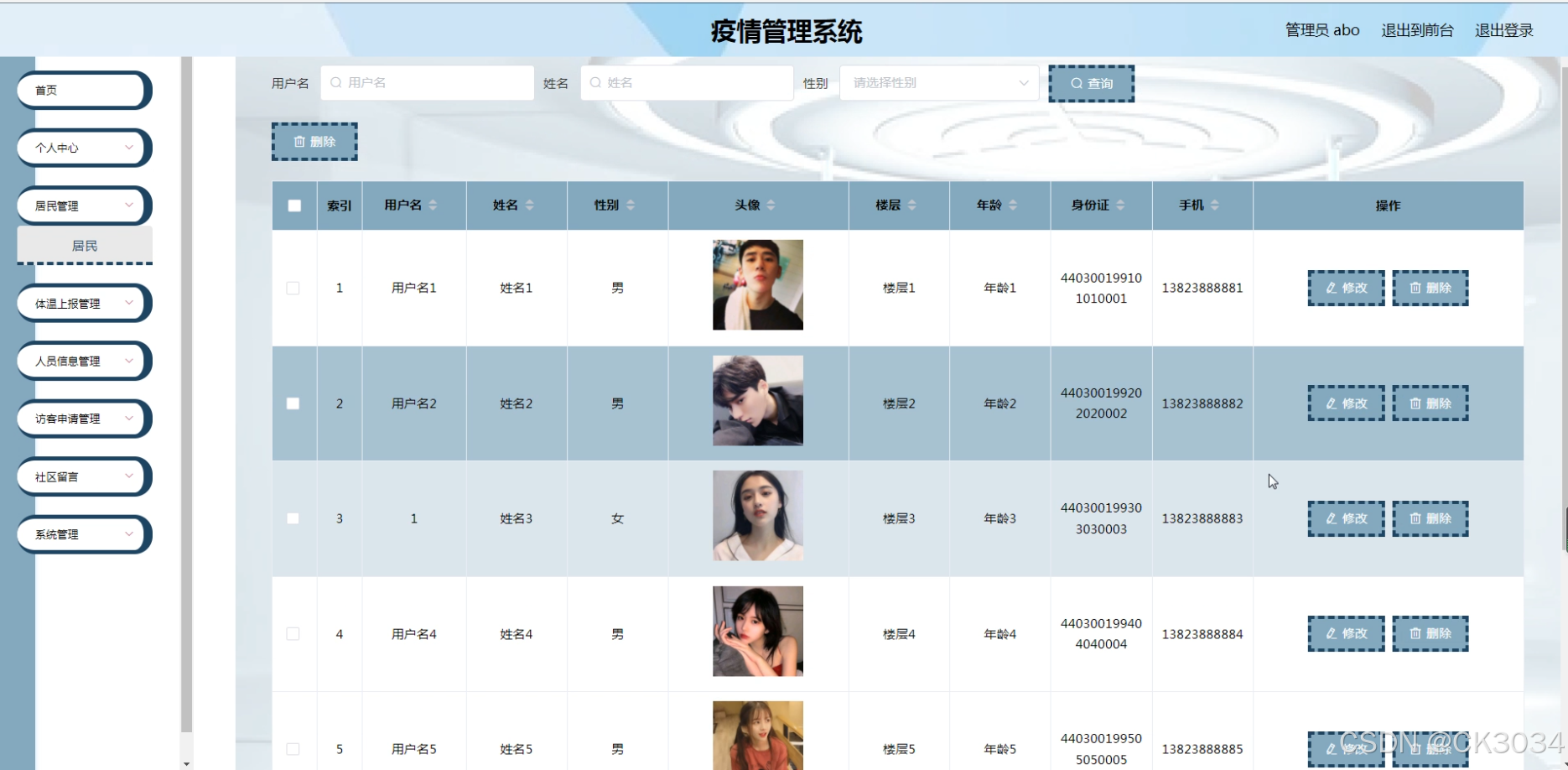This screenshot has height=770, width=1568.
Task: Click 修改 button for 姓名3 row
Action: coord(1346,518)
